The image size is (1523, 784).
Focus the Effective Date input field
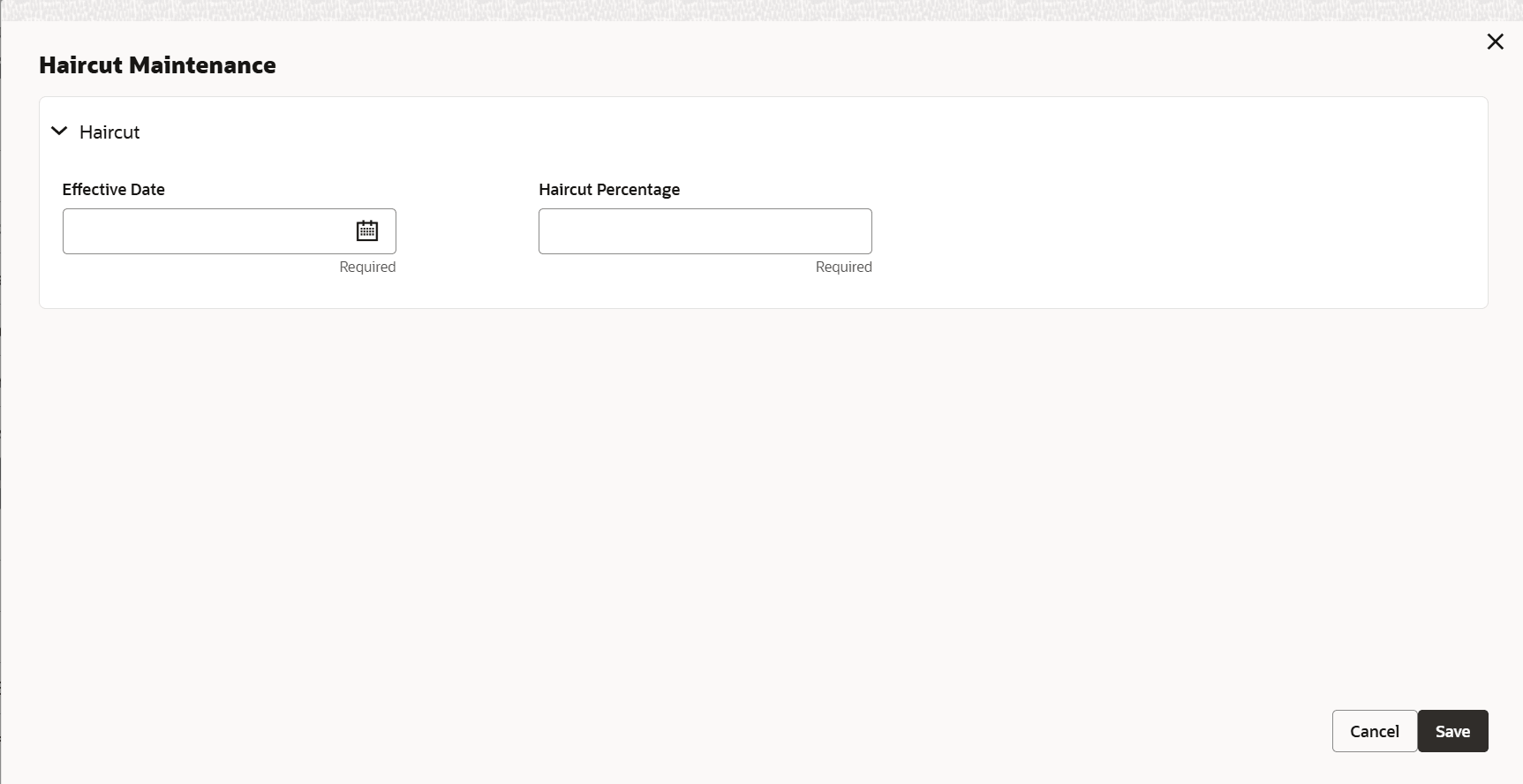pos(229,231)
